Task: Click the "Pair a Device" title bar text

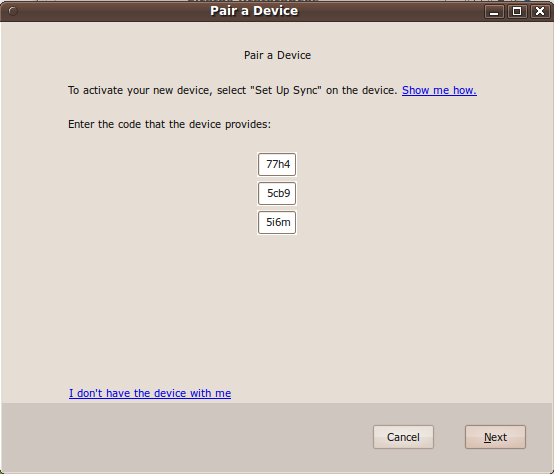Action: [254, 11]
